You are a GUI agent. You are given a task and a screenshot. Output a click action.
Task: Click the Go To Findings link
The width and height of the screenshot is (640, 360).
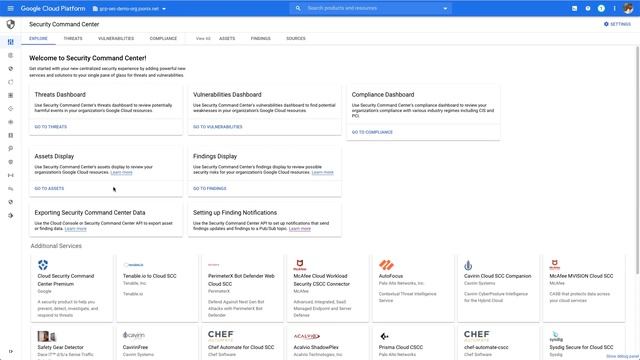[x=209, y=189]
